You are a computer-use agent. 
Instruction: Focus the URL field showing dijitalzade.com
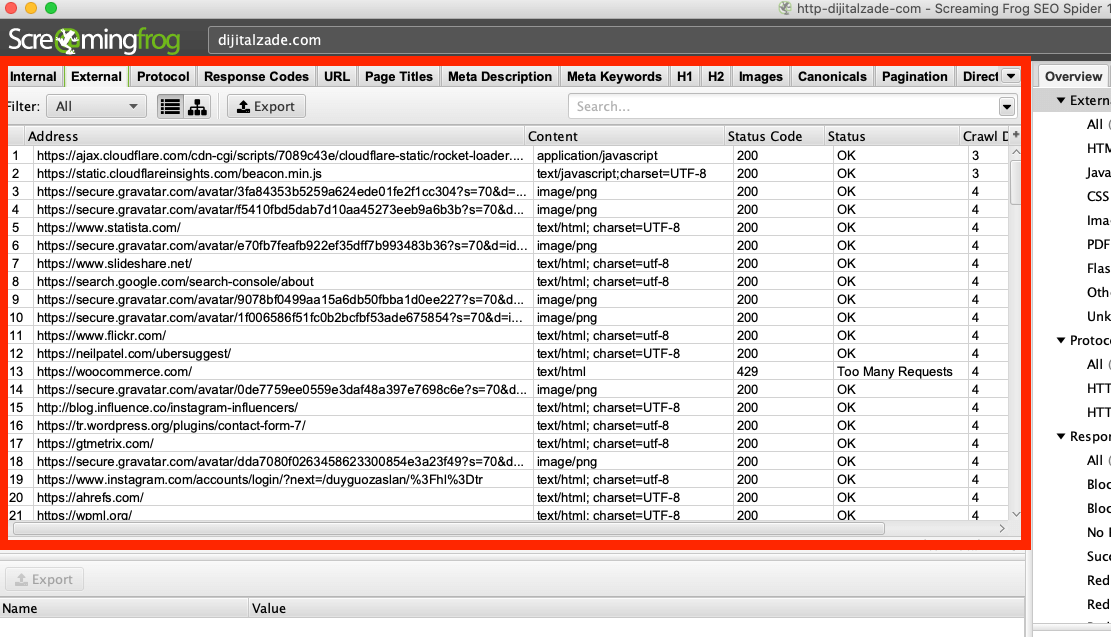pyautogui.click(x=659, y=40)
